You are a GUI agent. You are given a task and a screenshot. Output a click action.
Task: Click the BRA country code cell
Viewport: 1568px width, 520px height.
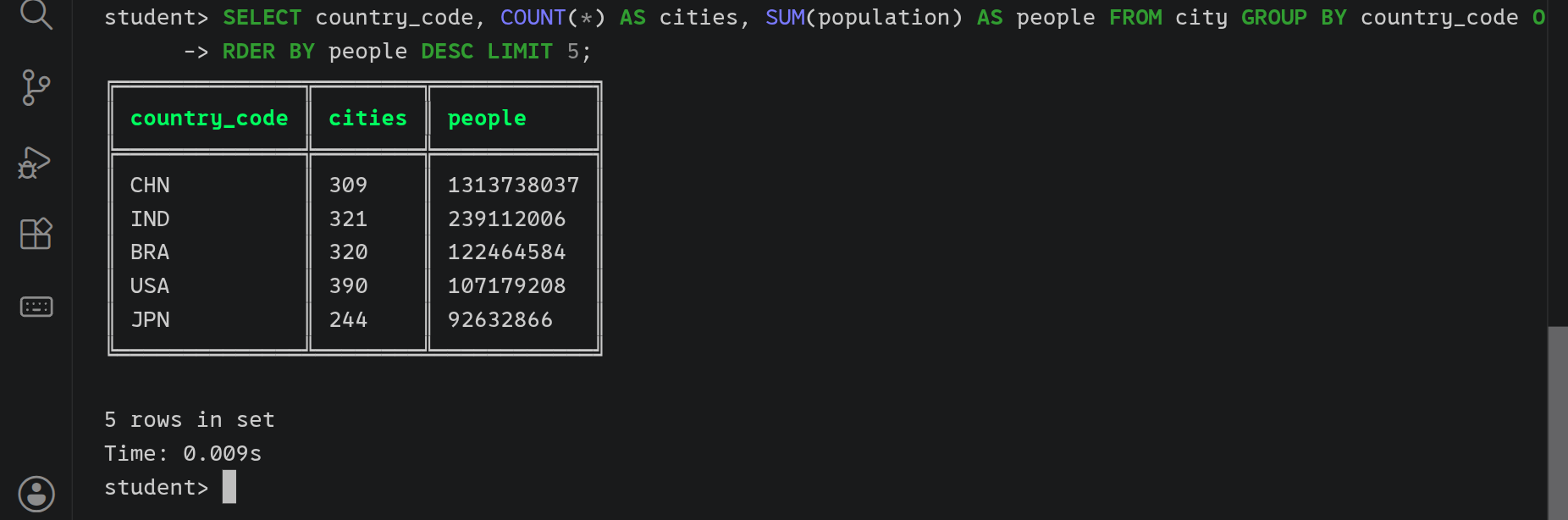(x=150, y=252)
